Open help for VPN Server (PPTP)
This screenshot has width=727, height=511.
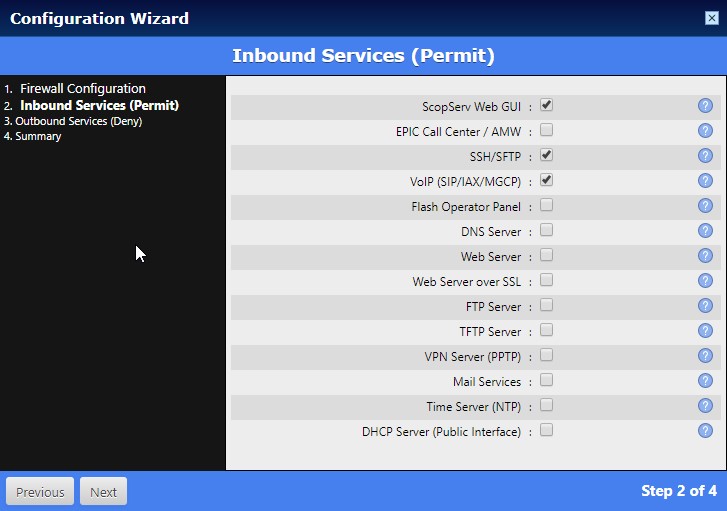(705, 356)
